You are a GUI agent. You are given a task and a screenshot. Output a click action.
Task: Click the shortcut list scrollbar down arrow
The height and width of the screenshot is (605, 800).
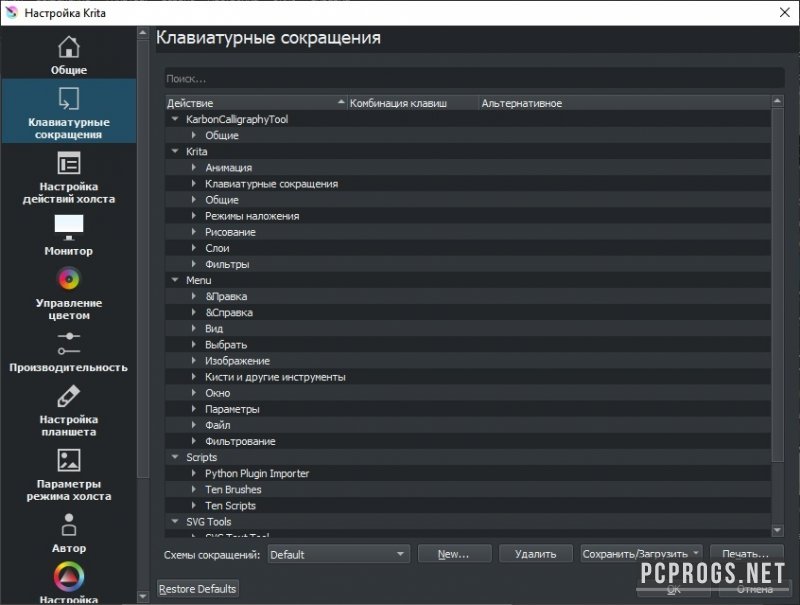point(777,531)
